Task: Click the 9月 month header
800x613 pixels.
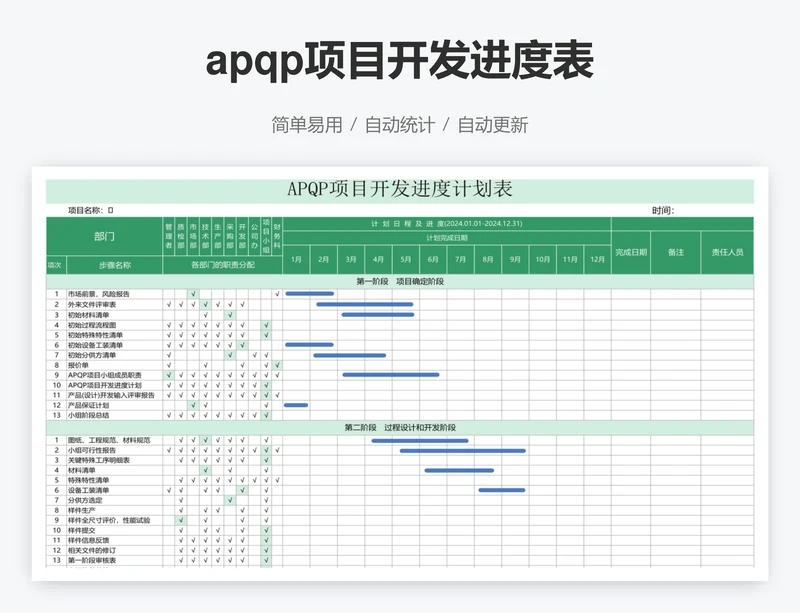Action: (x=515, y=259)
